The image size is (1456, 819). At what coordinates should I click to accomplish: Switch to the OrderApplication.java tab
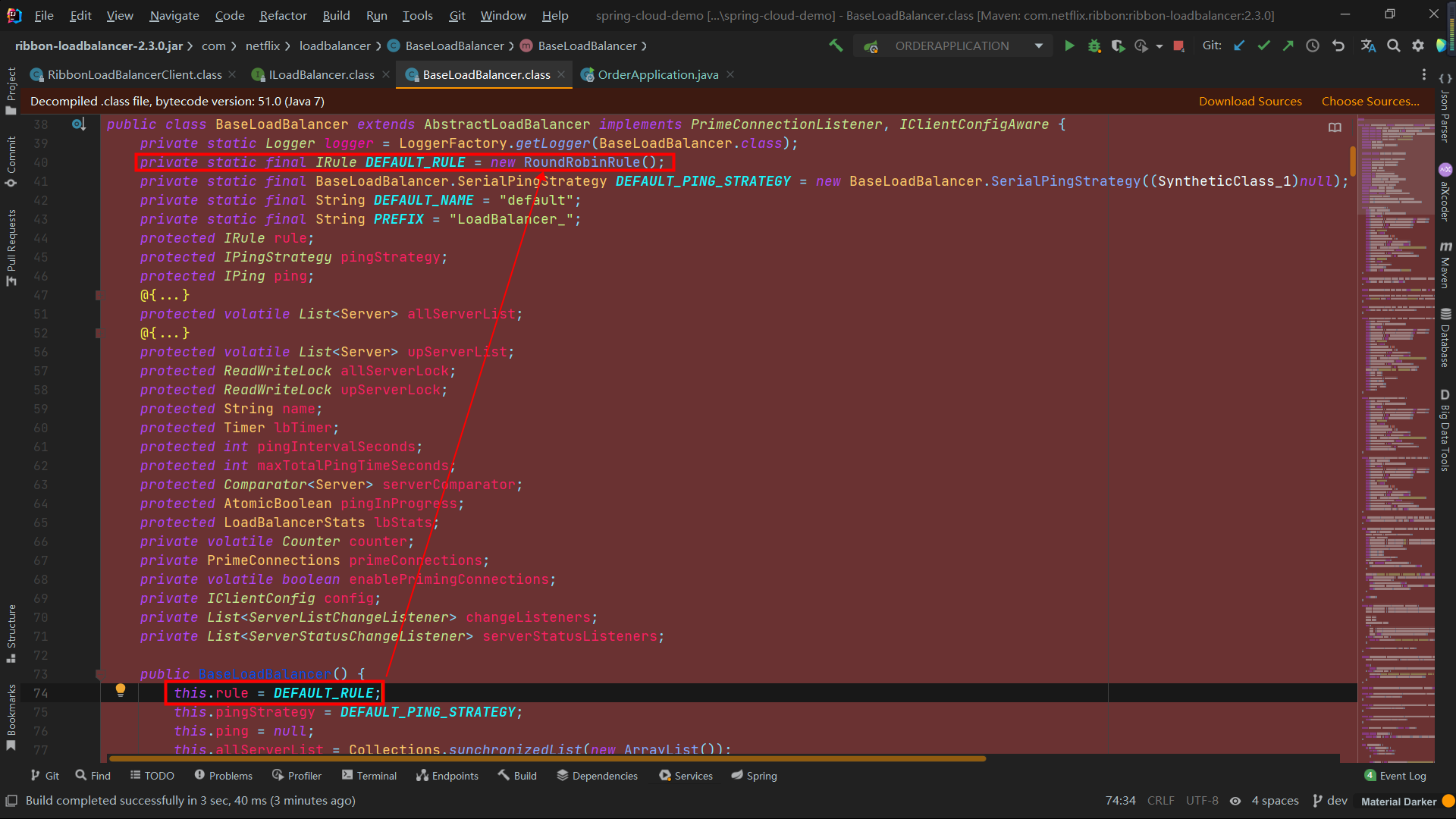click(657, 74)
